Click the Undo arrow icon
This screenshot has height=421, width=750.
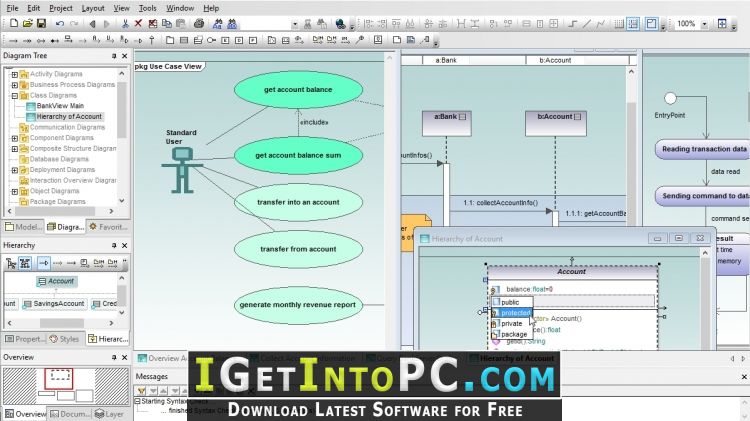click(x=60, y=23)
